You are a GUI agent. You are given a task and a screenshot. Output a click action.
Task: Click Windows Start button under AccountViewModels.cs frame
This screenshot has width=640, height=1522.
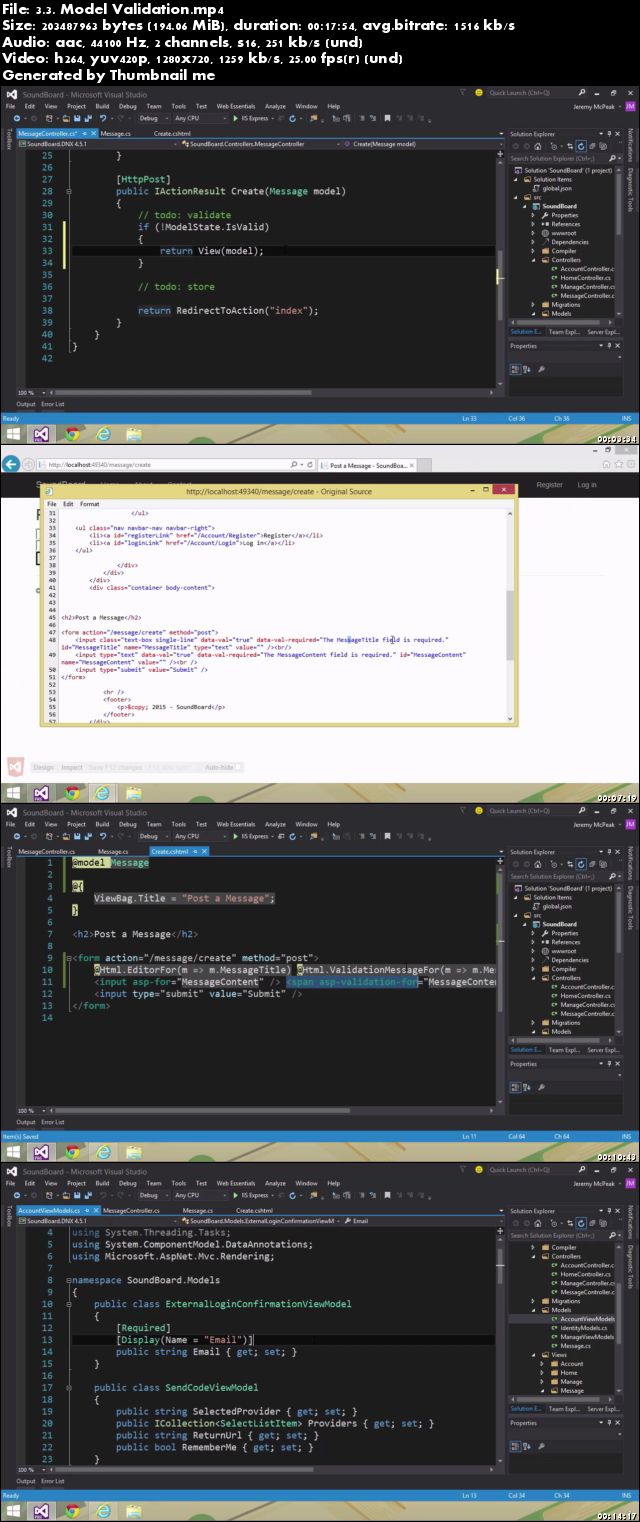tap(14, 1512)
